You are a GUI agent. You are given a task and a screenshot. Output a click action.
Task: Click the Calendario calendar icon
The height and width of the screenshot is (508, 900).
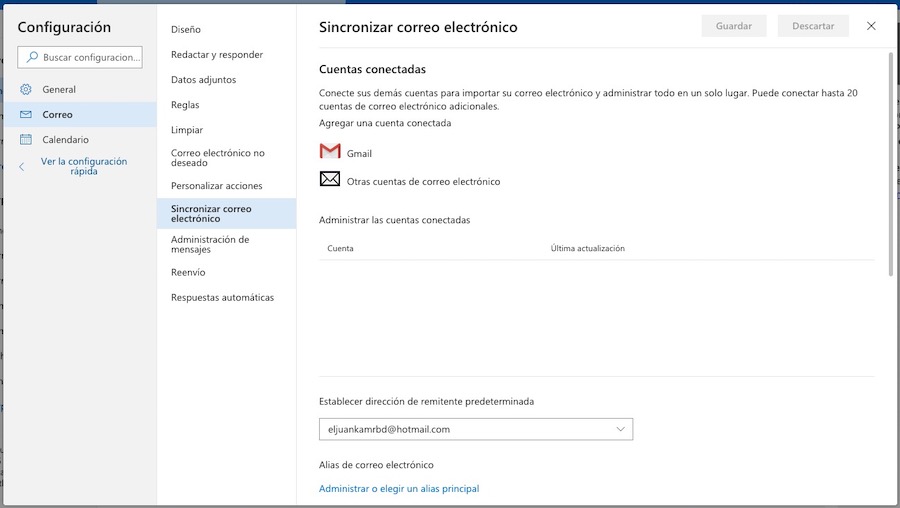(26, 140)
